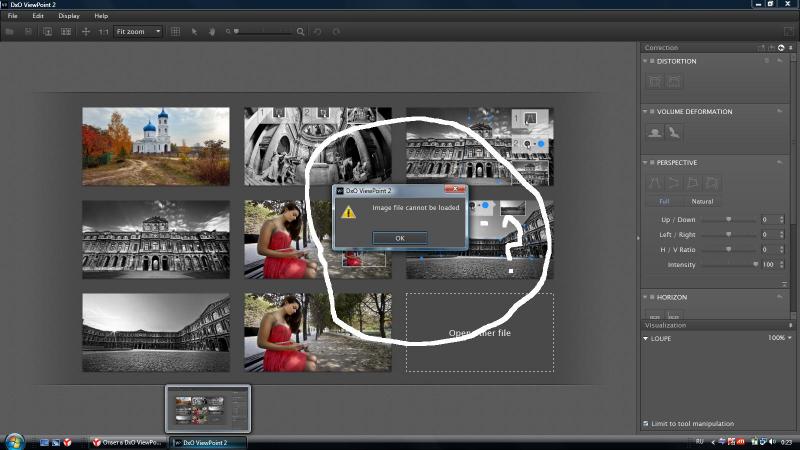Open the Edit menu
The width and height of the screenshot is (800, 450).
38,16
